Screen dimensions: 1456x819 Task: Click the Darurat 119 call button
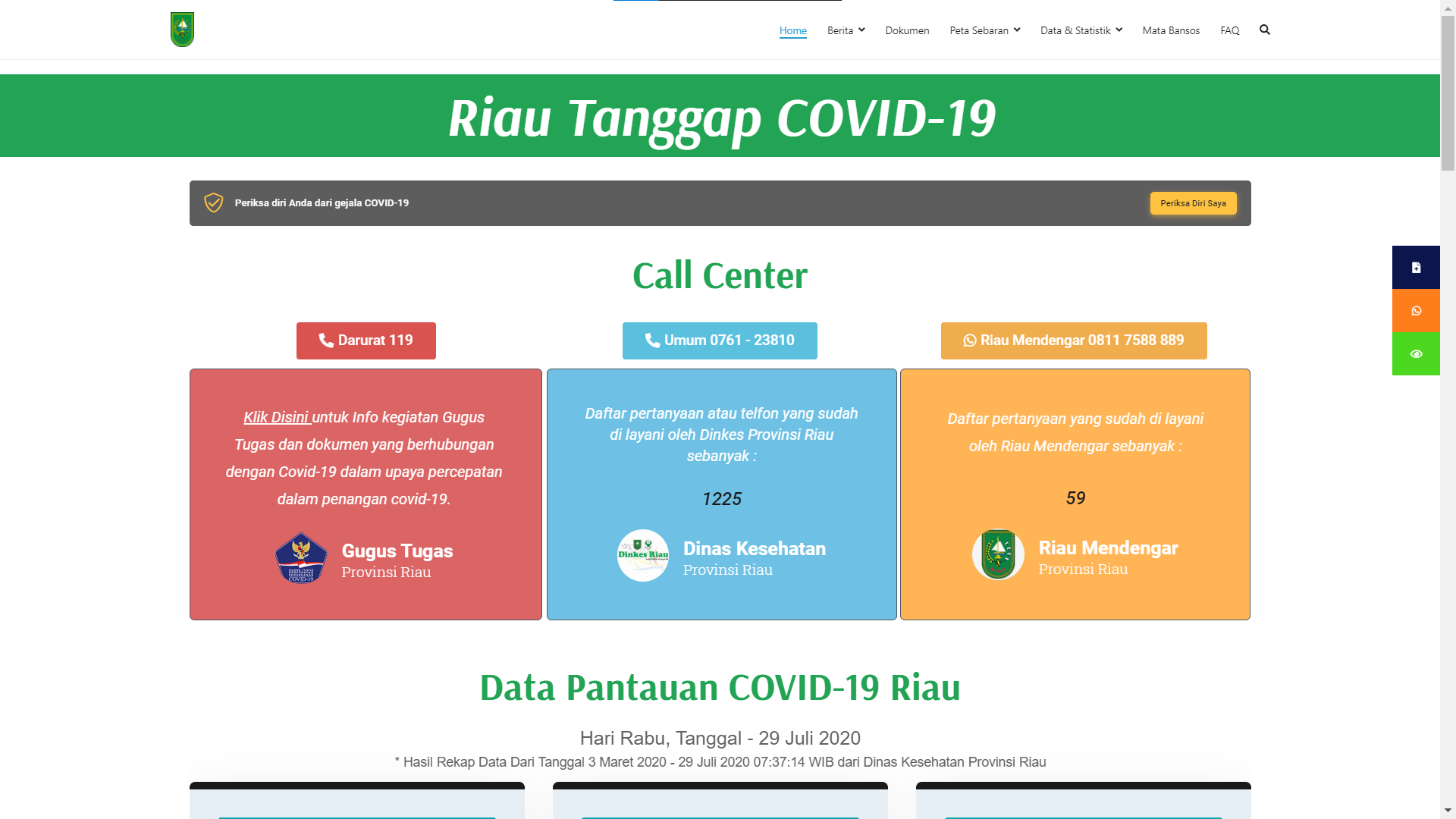click(366, 340)
